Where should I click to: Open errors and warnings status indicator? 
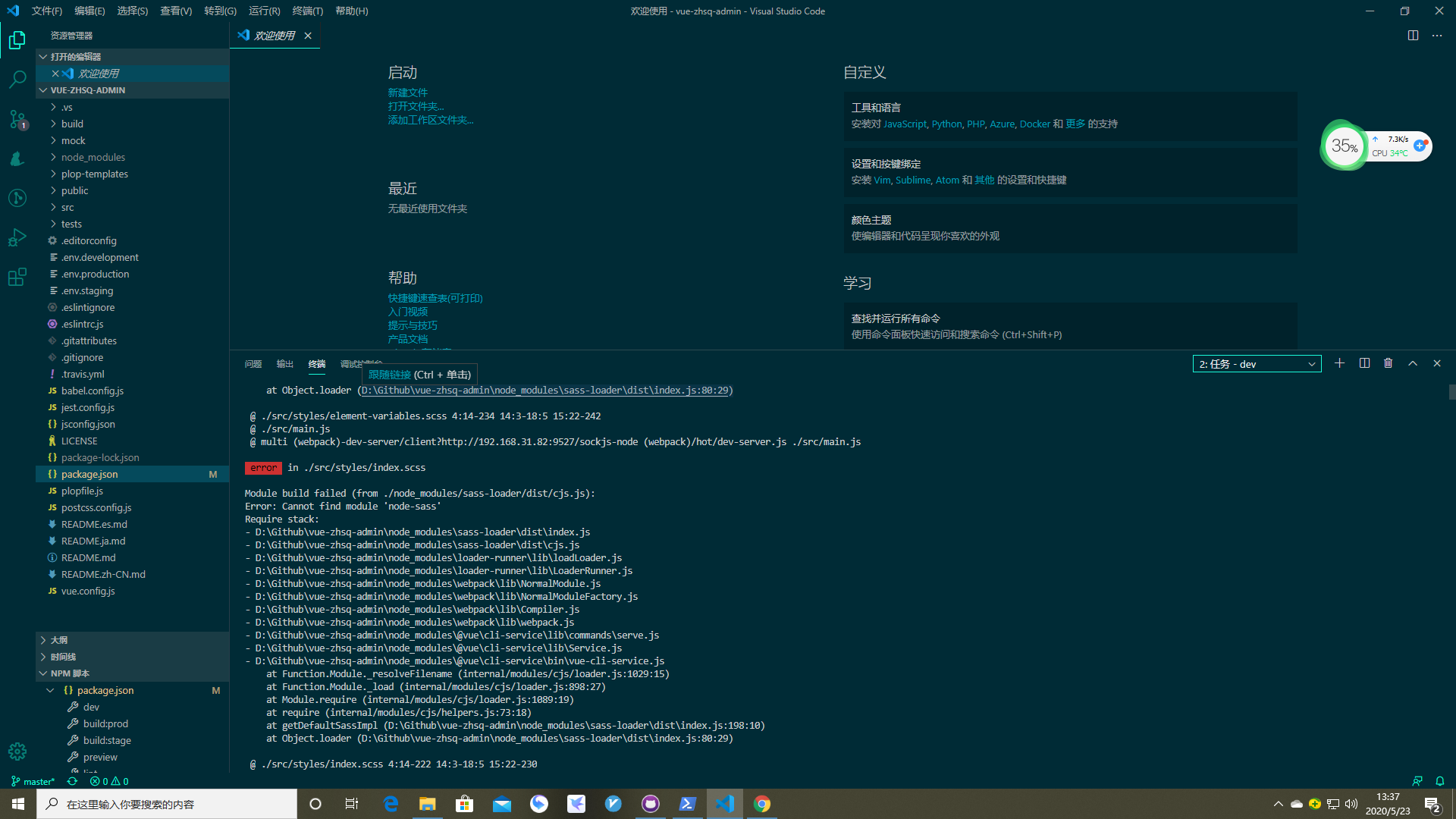(109, 781)
